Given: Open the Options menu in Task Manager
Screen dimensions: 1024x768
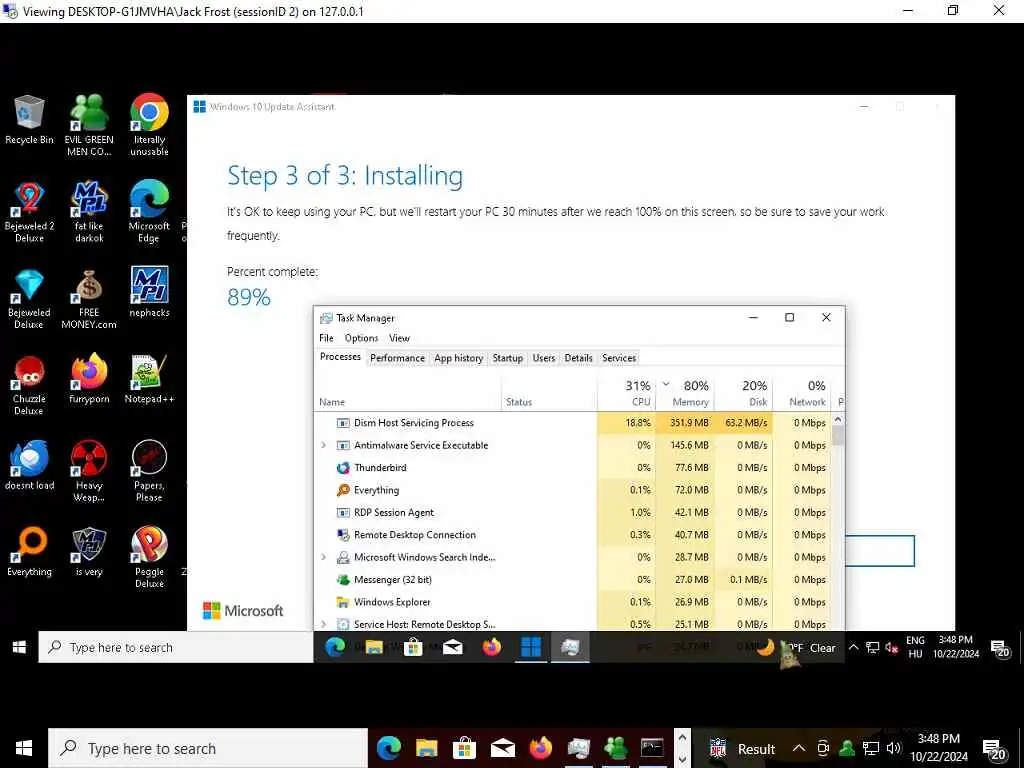Looking at the screenshot, I should coord(361,338).
